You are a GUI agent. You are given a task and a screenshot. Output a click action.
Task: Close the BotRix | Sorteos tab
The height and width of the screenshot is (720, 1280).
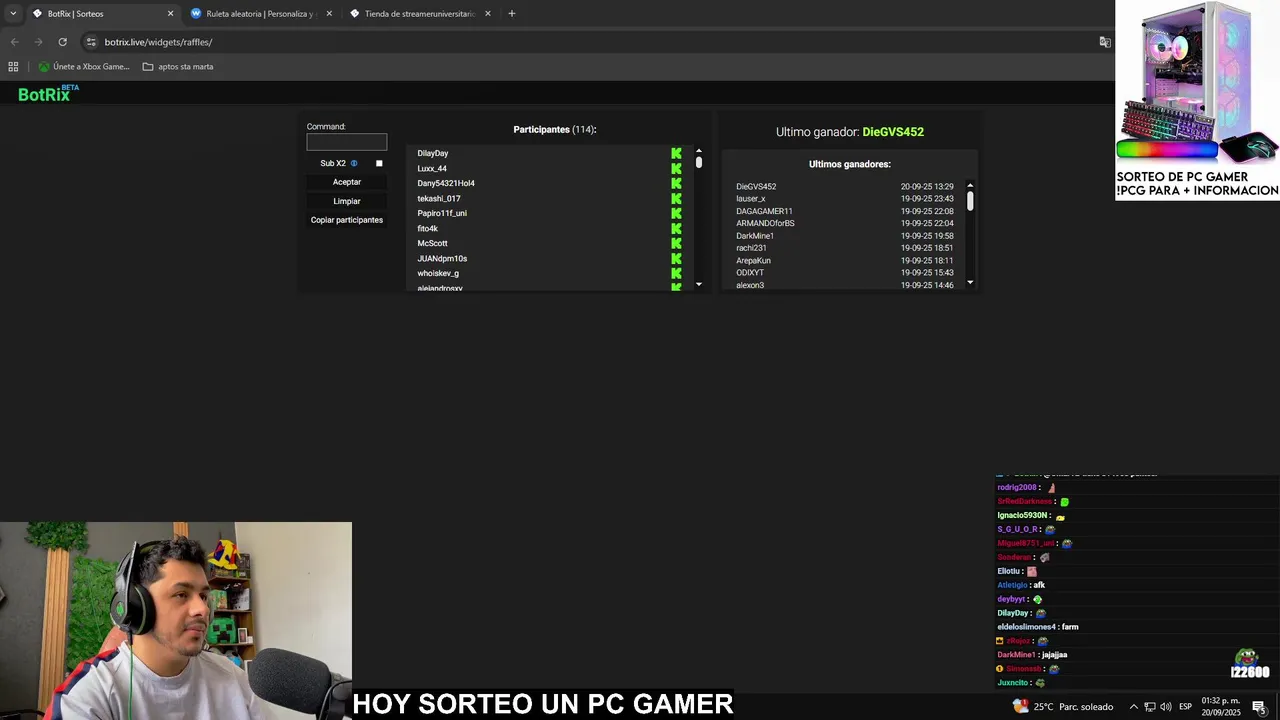tap(170, 14)
